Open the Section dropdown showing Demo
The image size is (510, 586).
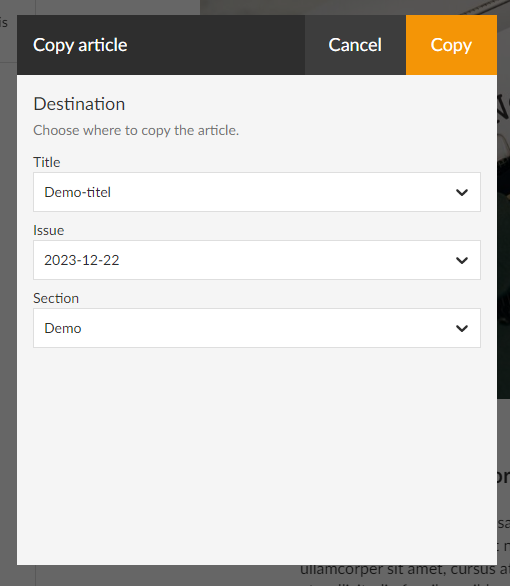click(x=257, y=328)
